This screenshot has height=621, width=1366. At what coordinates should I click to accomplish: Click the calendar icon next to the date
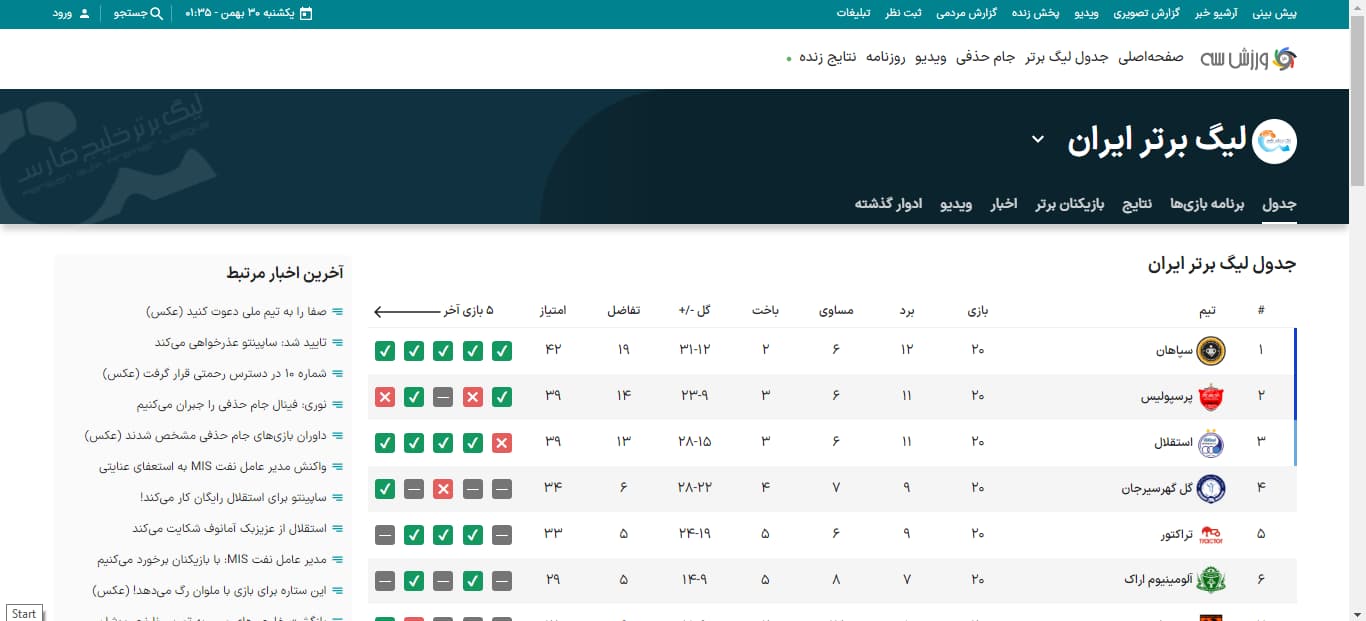click(306, 14)
